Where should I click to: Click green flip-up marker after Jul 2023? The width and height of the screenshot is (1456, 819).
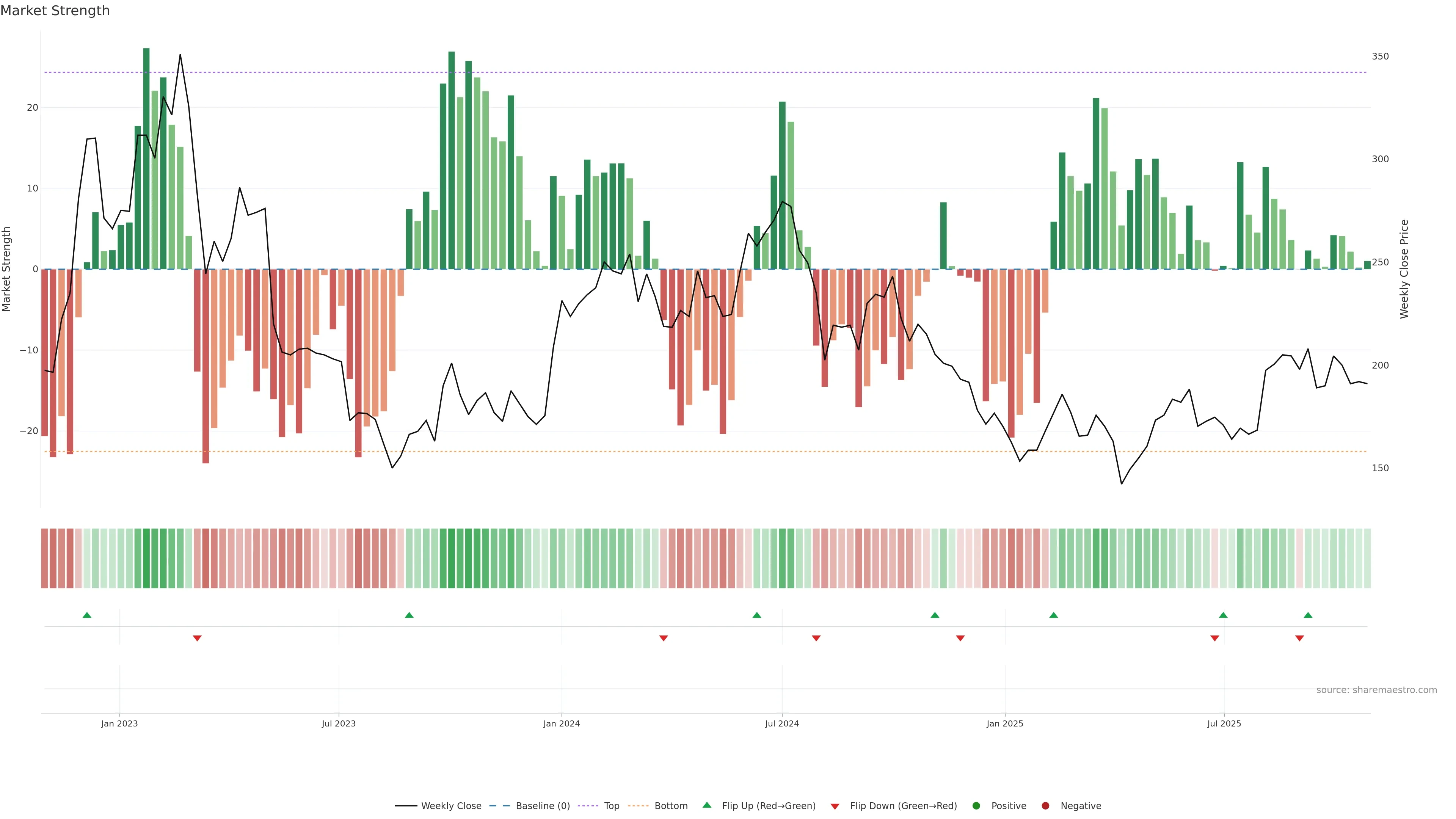tap(409, 615)
